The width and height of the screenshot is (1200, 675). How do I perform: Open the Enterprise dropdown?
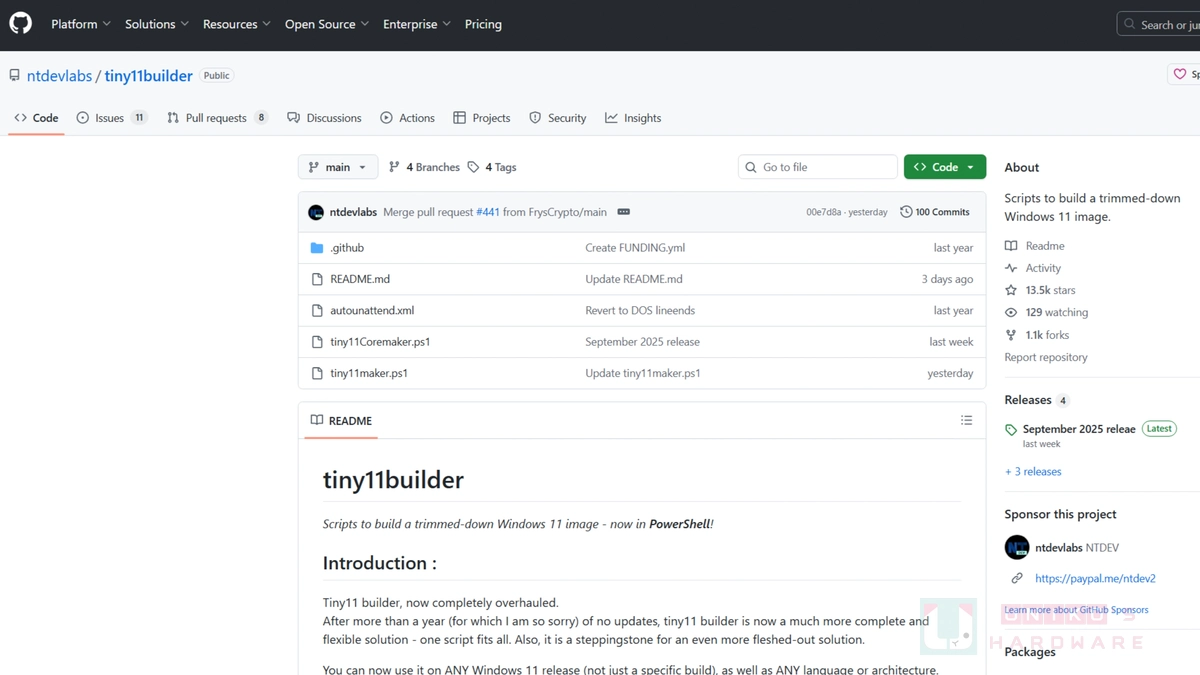coord(417,24)
